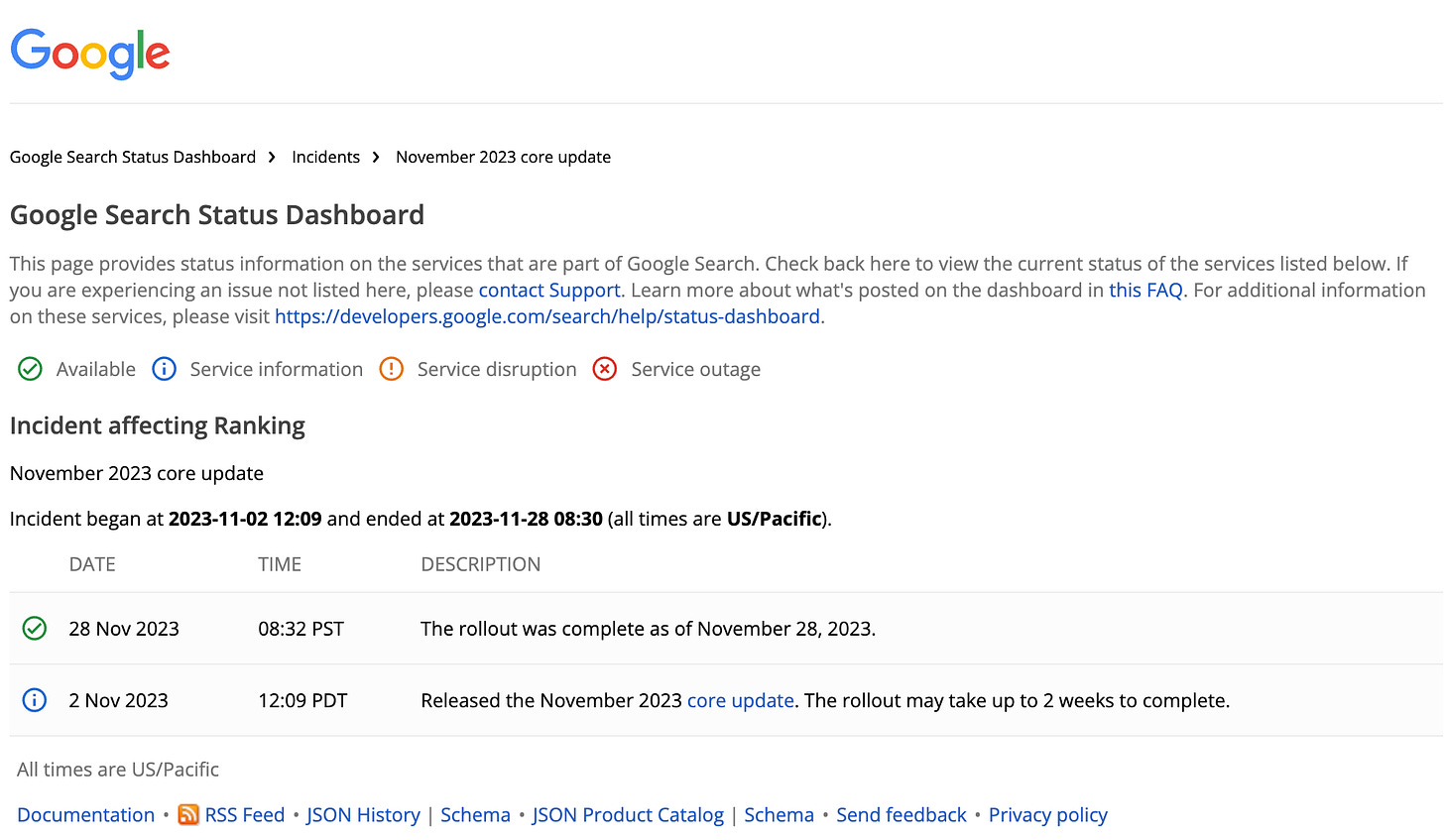
Task: Open the Documentation link
Action: tap(85, 814)
